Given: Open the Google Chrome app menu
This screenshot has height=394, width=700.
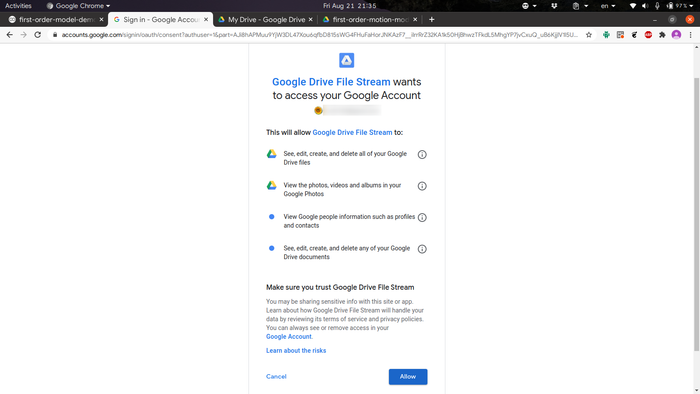Looking at the screenshot, I should [78, 6].
